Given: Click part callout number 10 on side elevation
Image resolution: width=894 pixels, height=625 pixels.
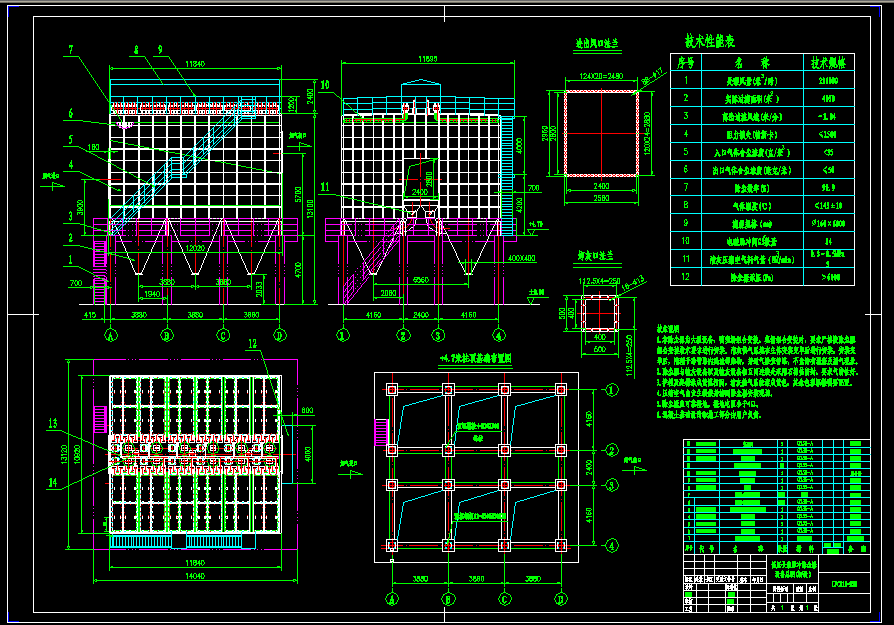Looking at the screenshot, I should (x=325, y=84).
